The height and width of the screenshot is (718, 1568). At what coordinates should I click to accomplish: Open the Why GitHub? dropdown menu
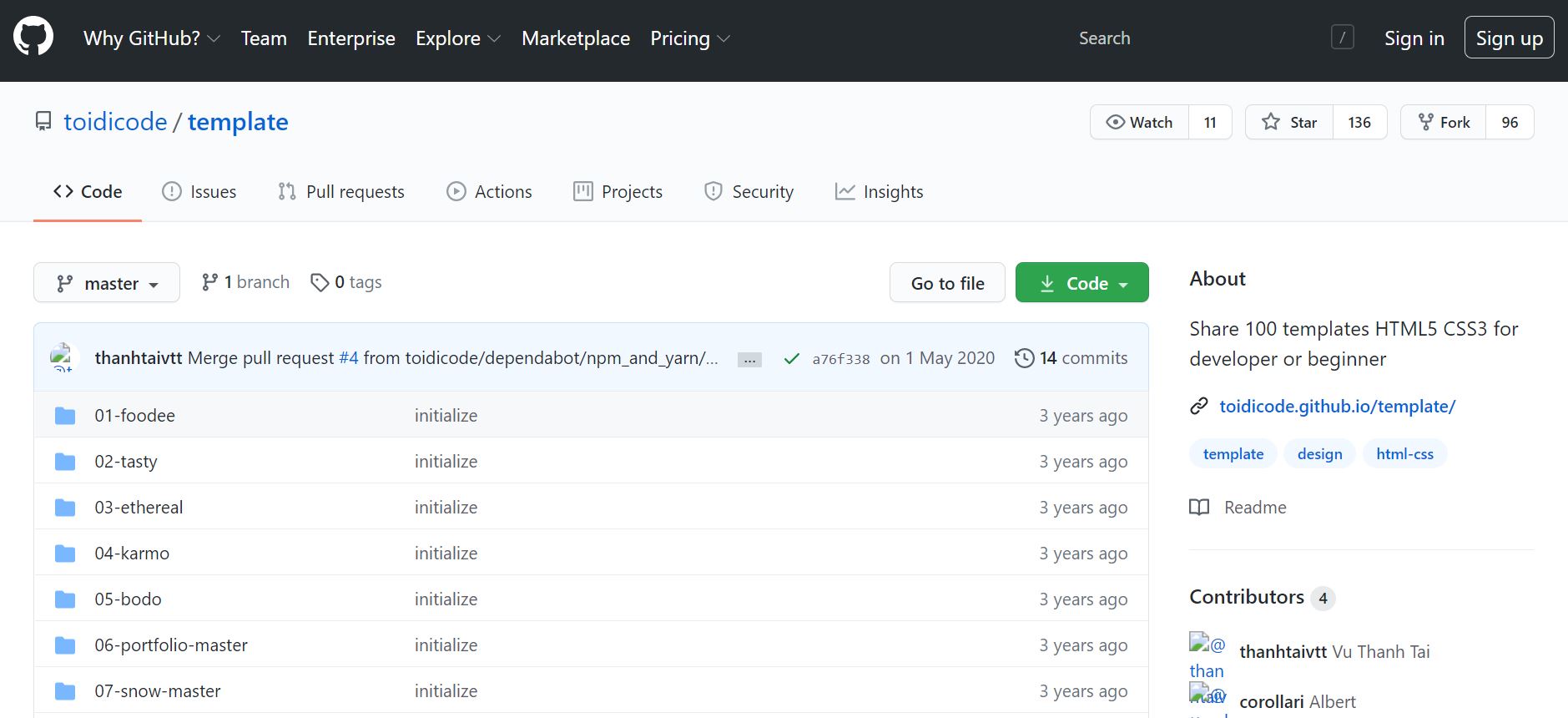pyautogui.click(x=152, y=38)
